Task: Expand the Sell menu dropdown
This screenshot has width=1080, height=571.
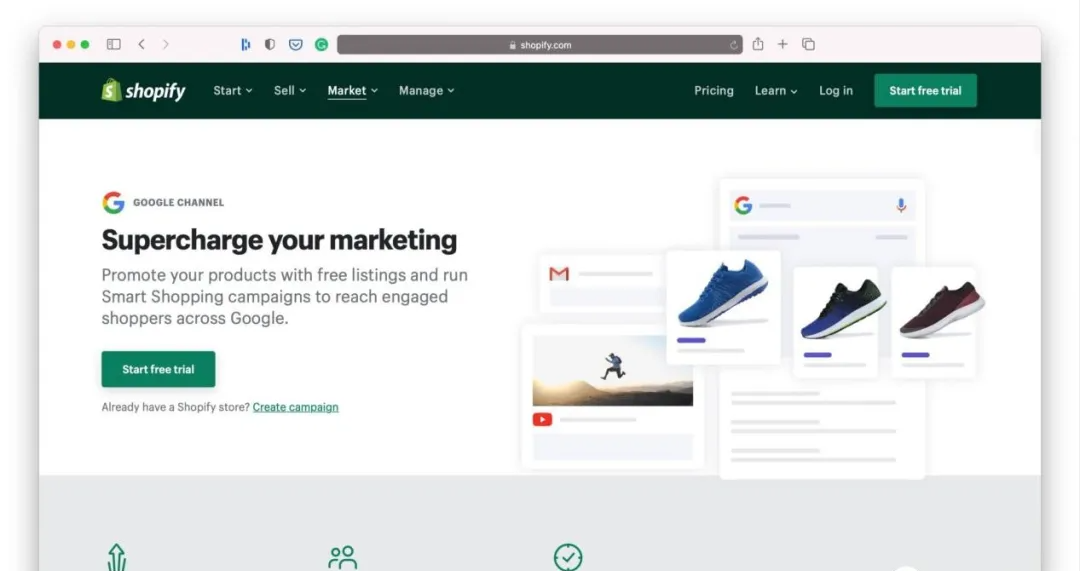Action: pos(290,90)
